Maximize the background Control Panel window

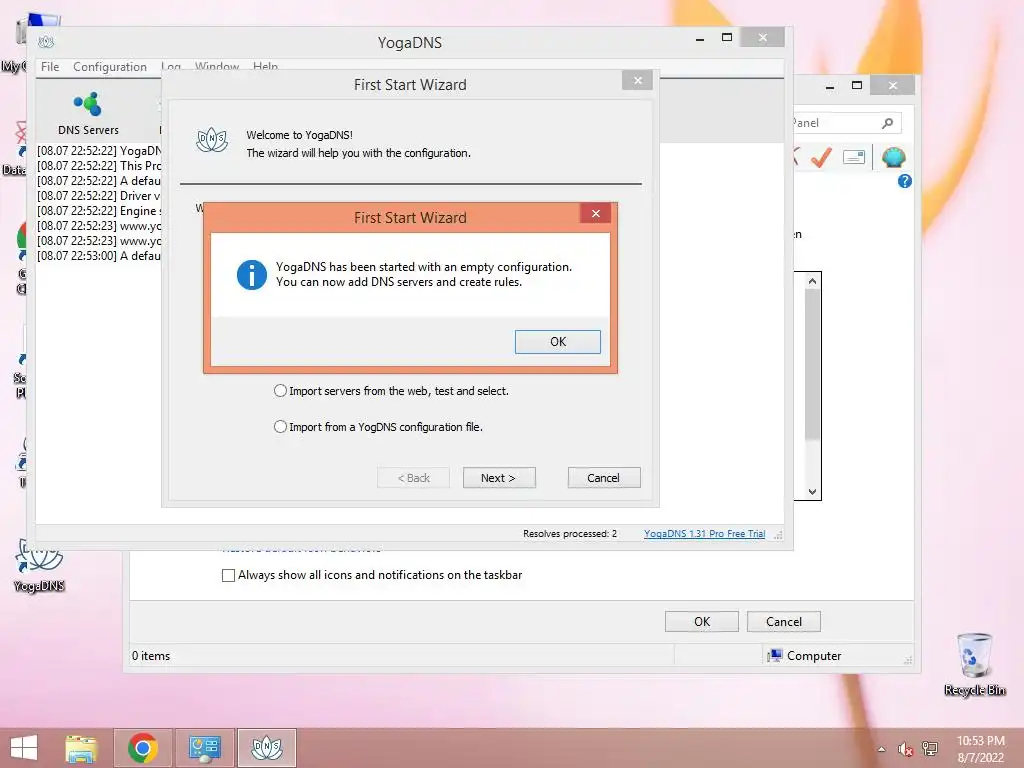point(857,86)
